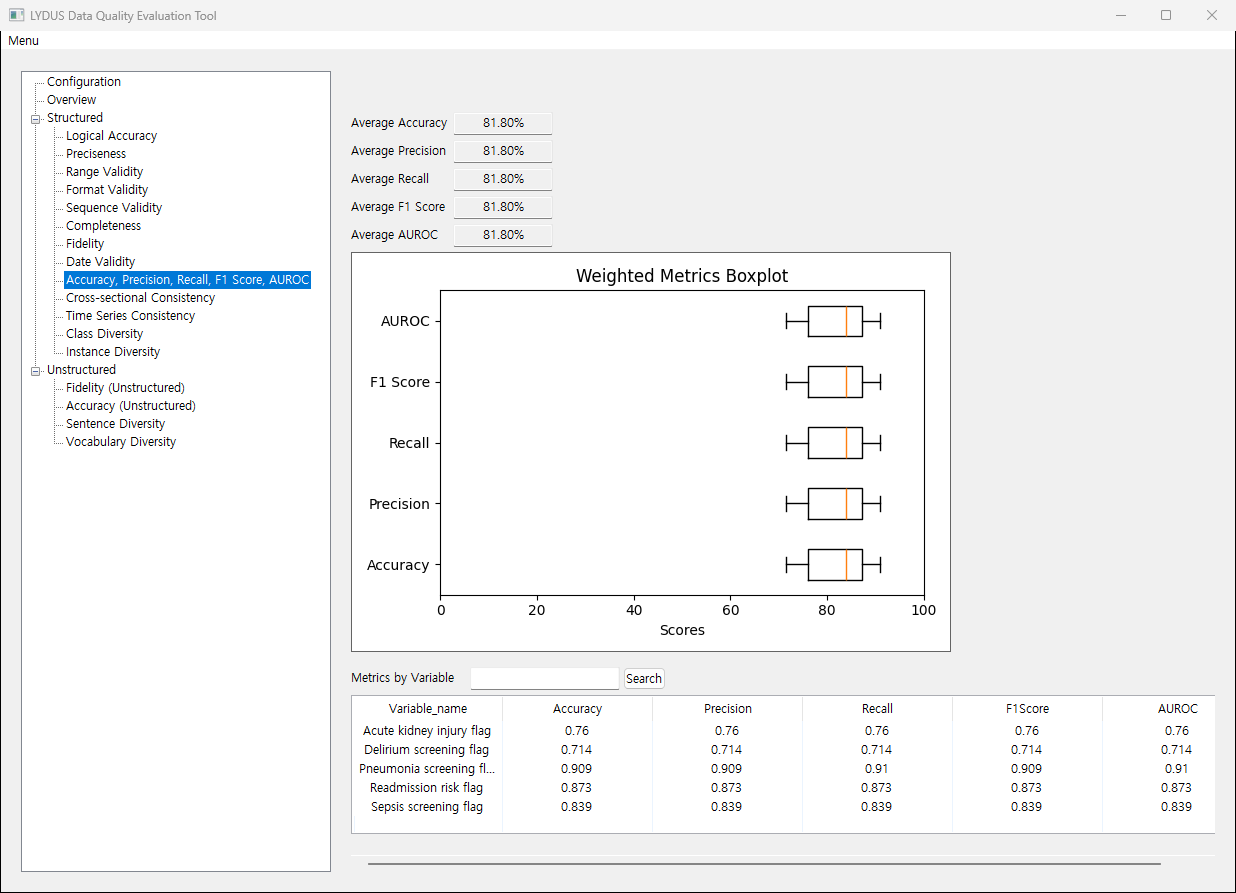The width and height of the screenshot is (1236, 893).
Task: Select Fidelity (Unstructured)
Action: click(126, 388)
